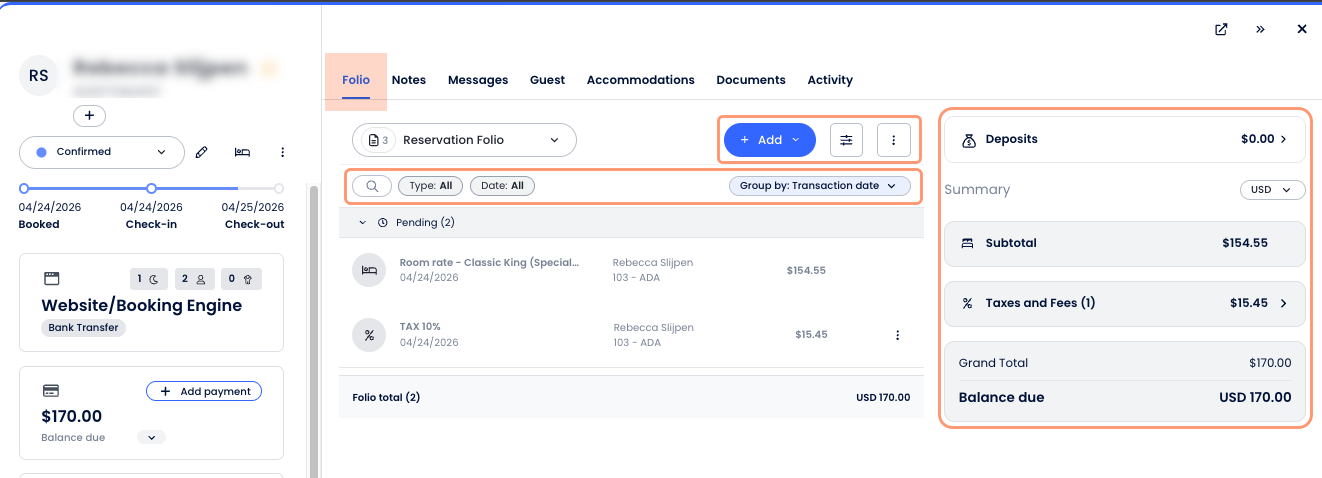Image resolution: width=1322 pixels, height=478 pixels.
Task: Click the plus button under guest name
Action: click(89, 116)
